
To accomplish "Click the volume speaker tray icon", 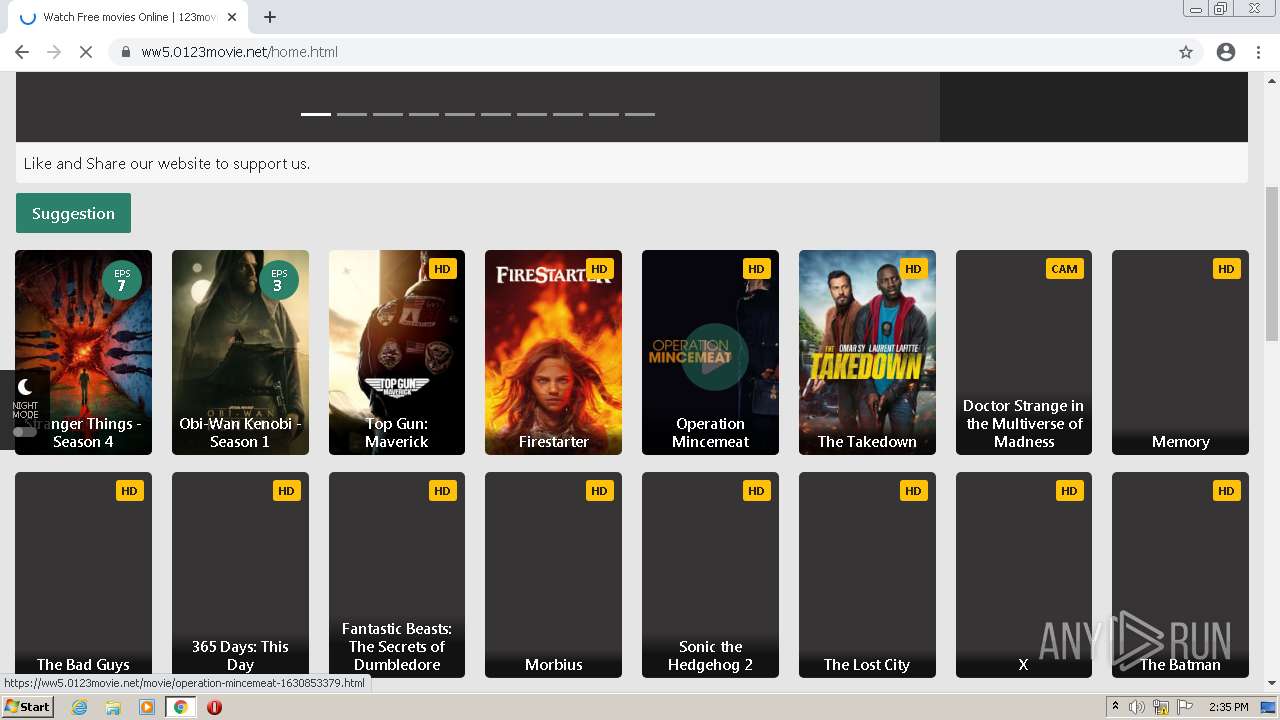I will pos(1137,707).
